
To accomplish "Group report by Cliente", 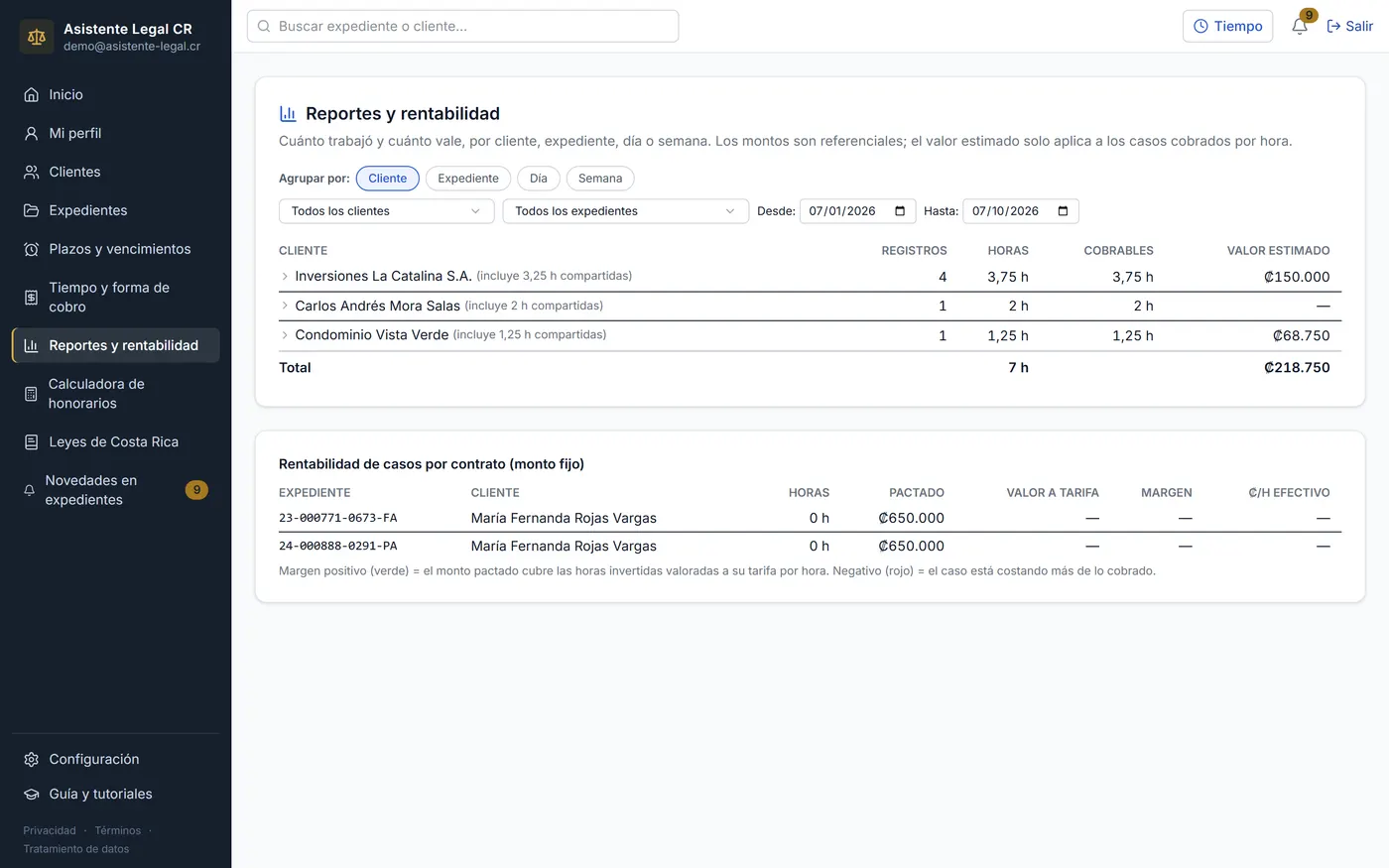I will 388,179.
